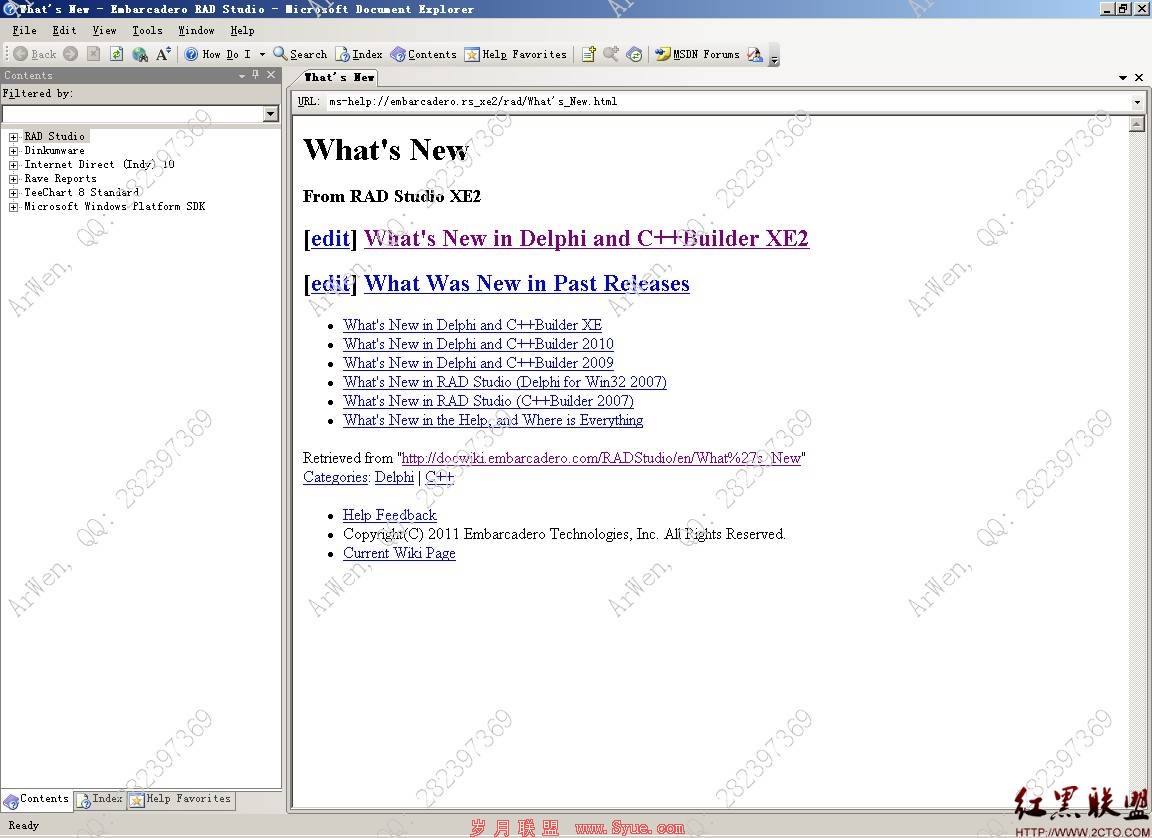This screenshot has width=1152, height=838.
Task: Switch to the Index tab at panel bottom
Action: pos(99,799)
